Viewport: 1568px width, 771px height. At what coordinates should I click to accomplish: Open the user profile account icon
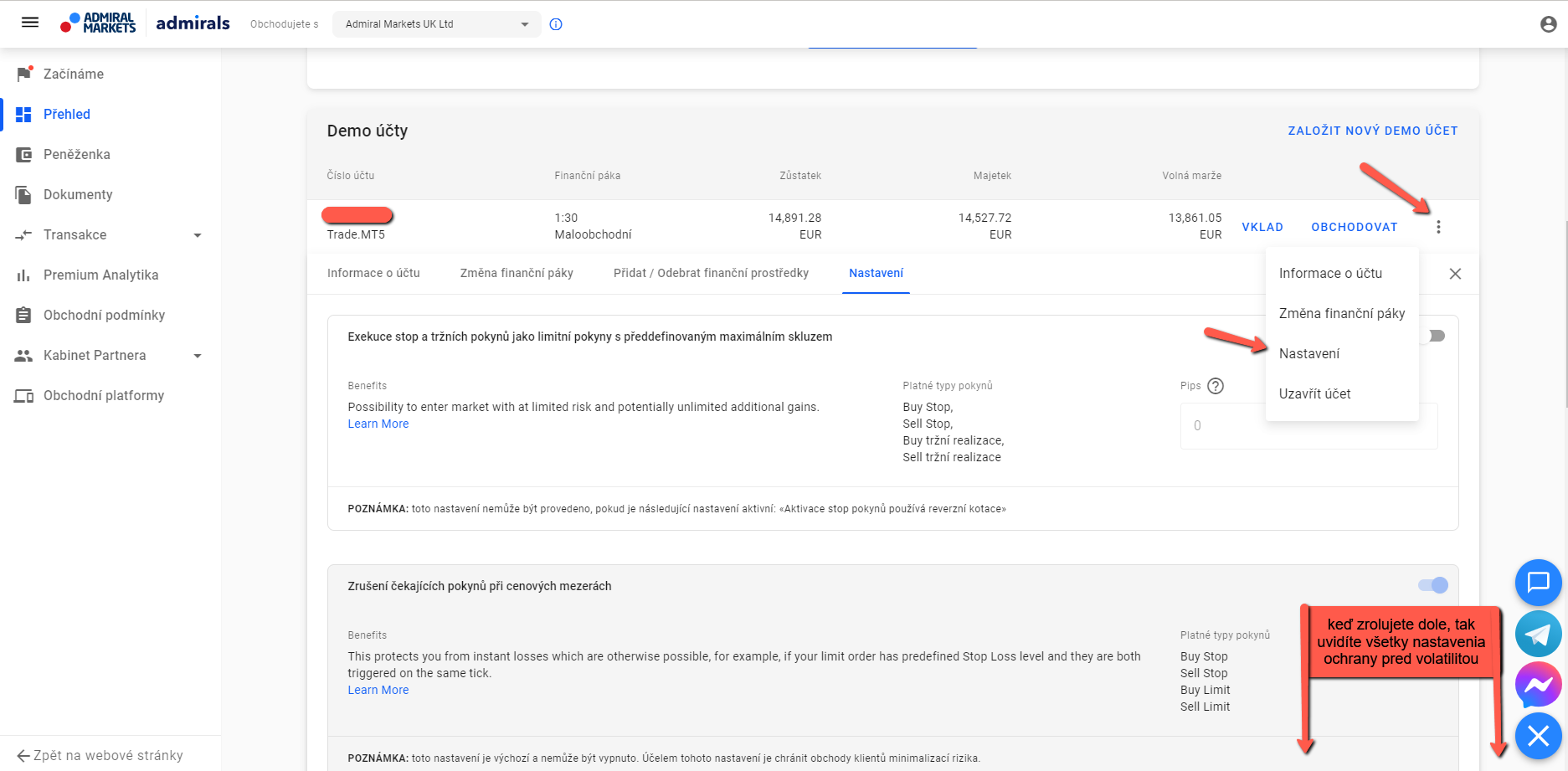pos(1548,24)
